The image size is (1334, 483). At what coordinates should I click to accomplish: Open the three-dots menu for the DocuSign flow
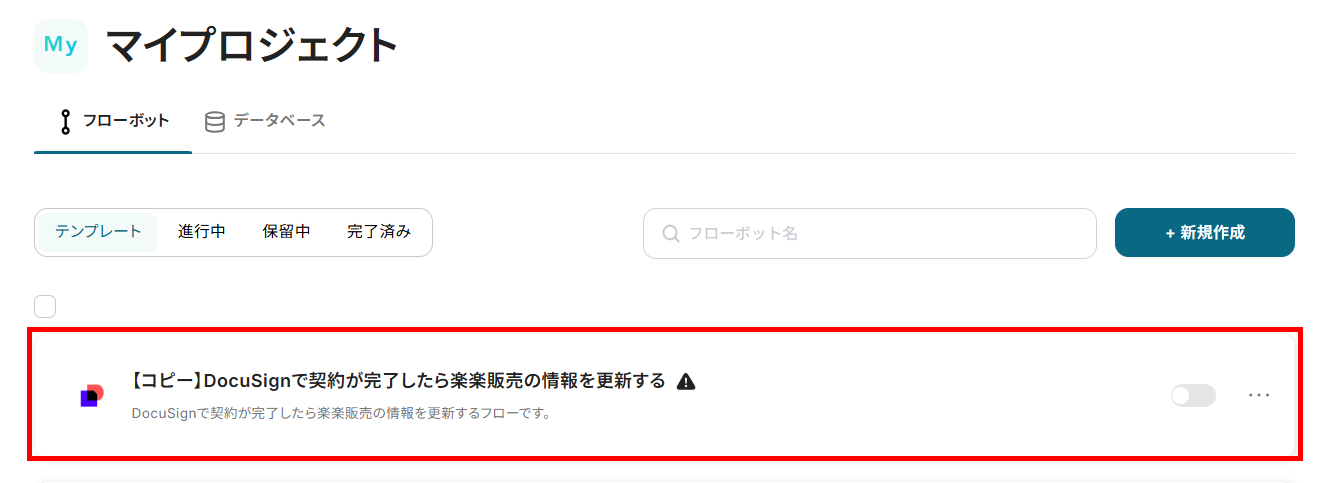pyautogui.click(x=1259, y=395)
